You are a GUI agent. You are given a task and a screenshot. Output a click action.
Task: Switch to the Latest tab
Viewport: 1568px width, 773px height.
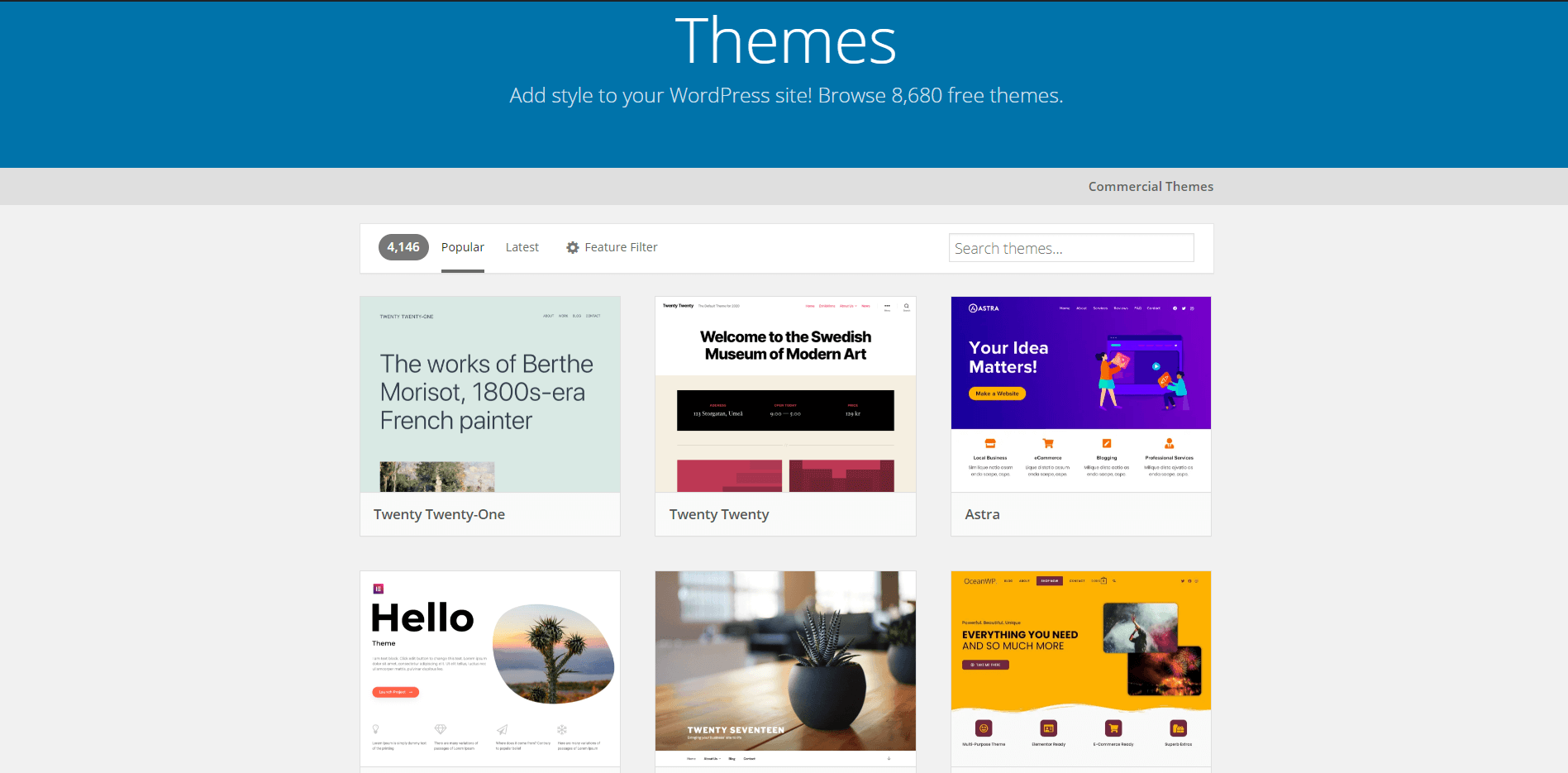click(x=522, y=247)
